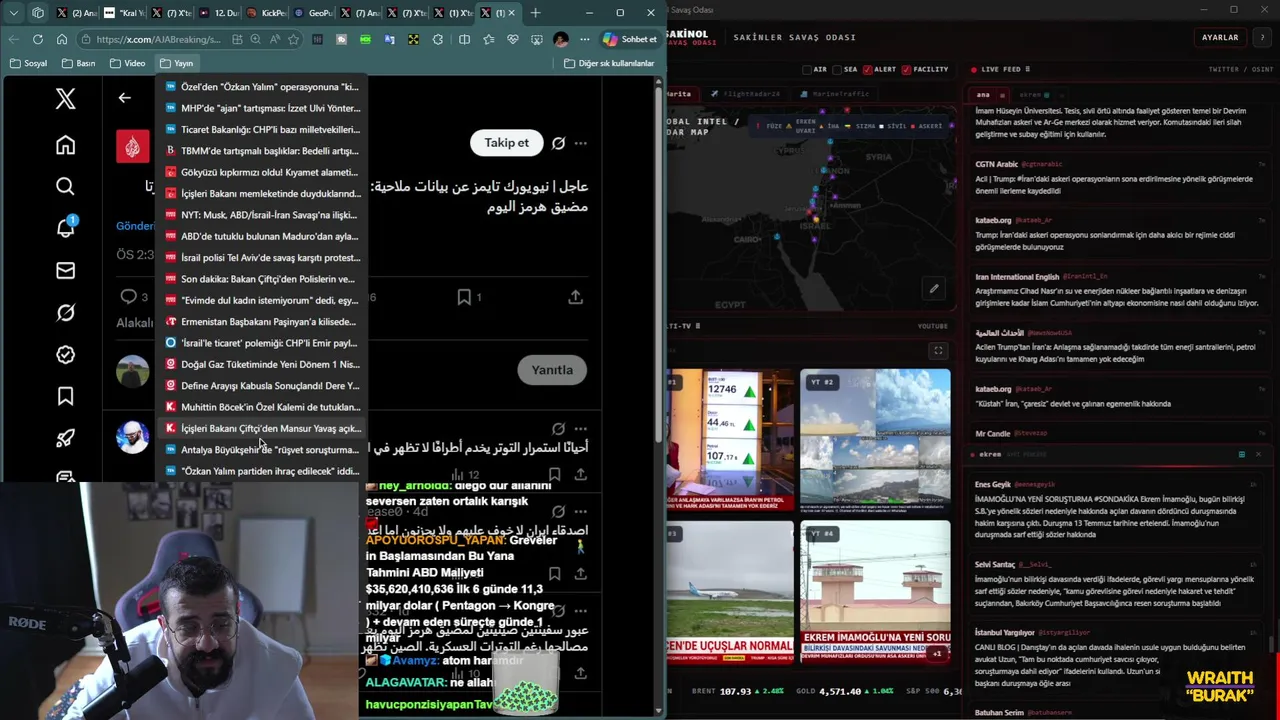Open X bookmarks in the sidebar

[65, 396]
